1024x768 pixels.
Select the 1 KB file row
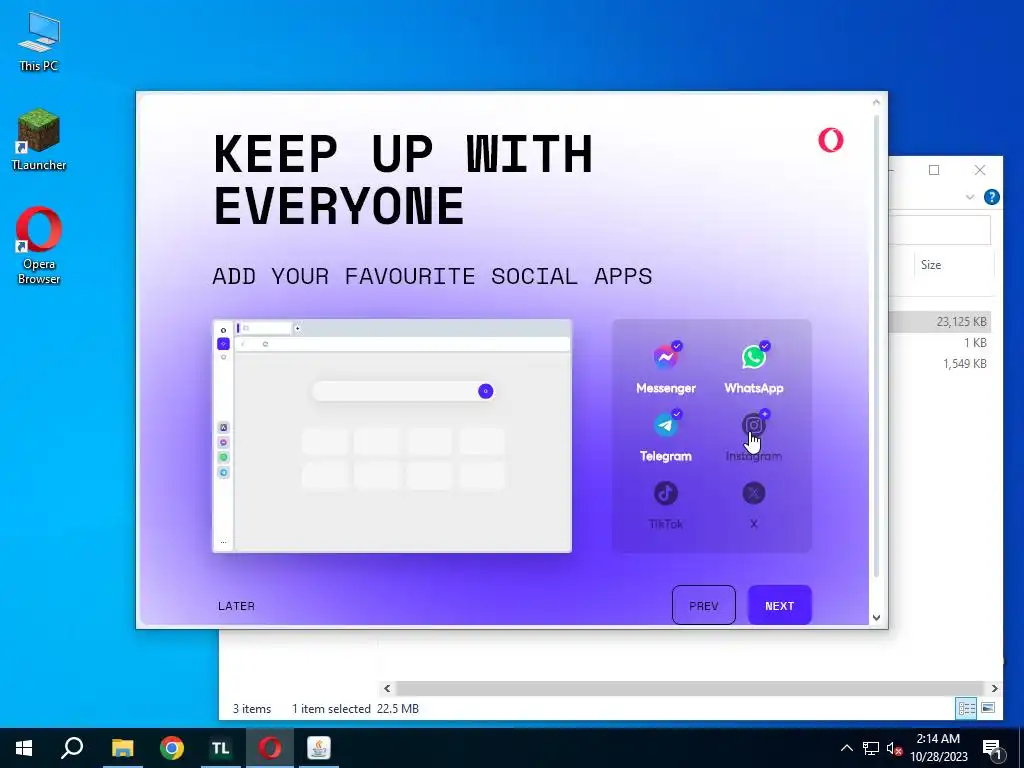pyautogui.click(x=939, y=342)
